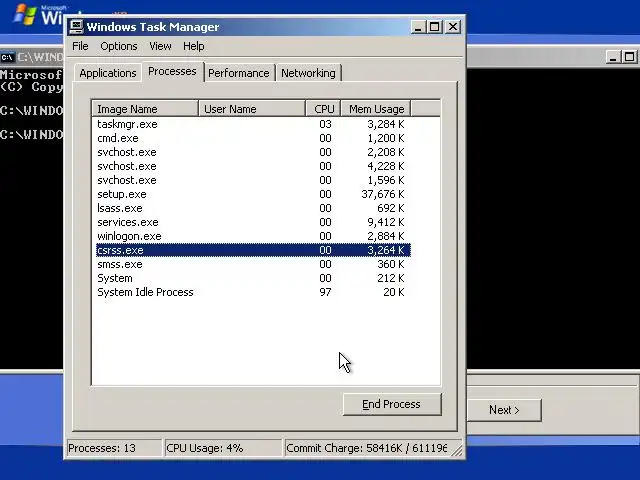Select the smss.exe process
This screenshot has height=480, width=640.
(253, 264)
